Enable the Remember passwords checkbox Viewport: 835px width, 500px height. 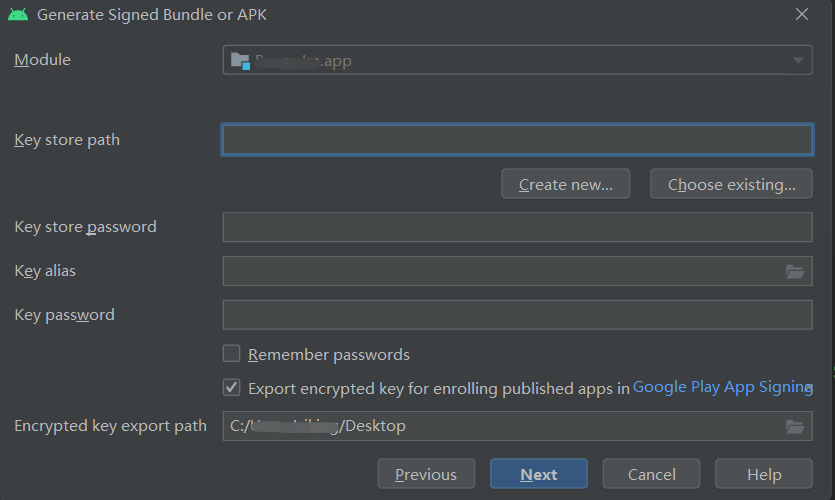pyautogui.click(x=232, y=354)
